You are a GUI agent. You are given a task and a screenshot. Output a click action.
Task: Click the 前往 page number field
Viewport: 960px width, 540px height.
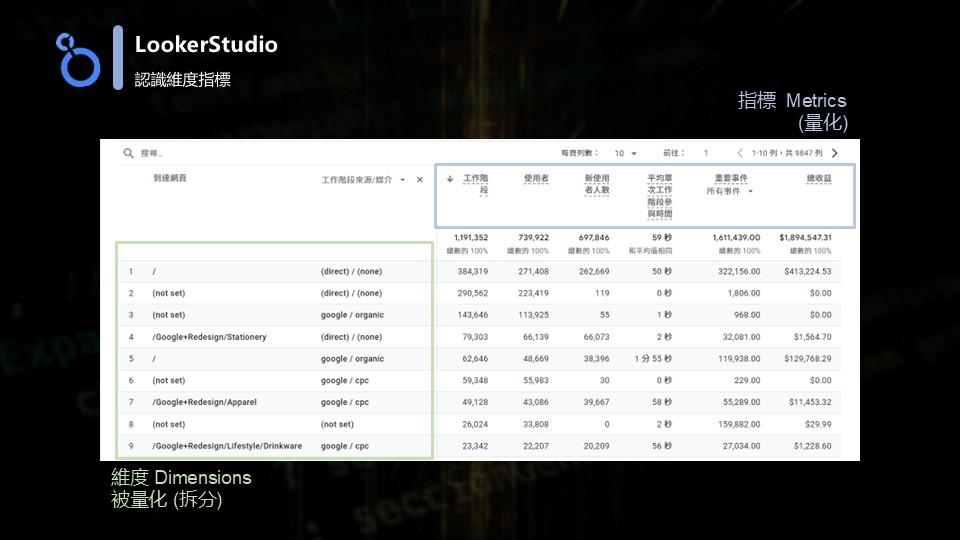click(x=706, y=153)
